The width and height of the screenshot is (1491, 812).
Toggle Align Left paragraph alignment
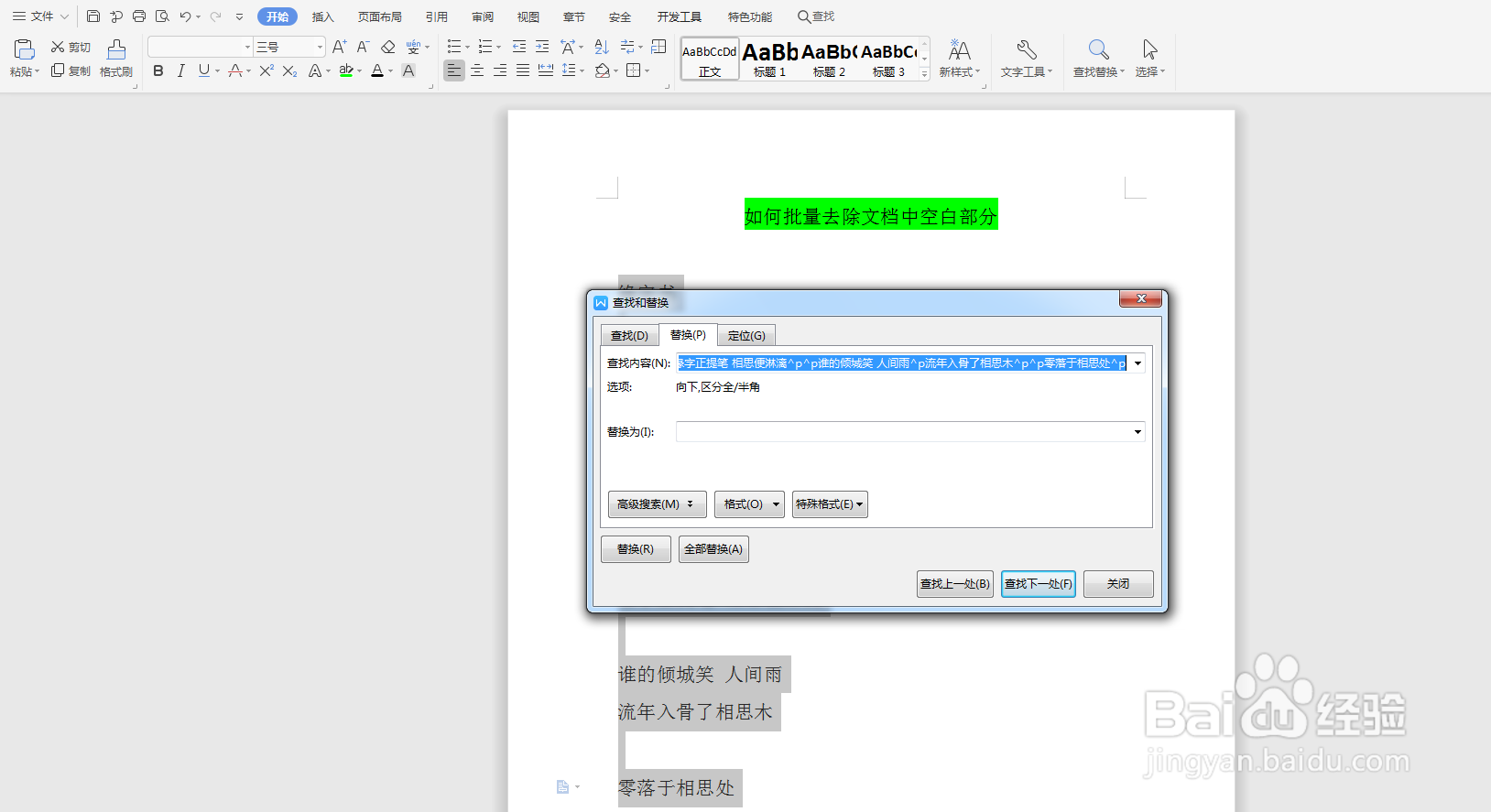point(454,70)
